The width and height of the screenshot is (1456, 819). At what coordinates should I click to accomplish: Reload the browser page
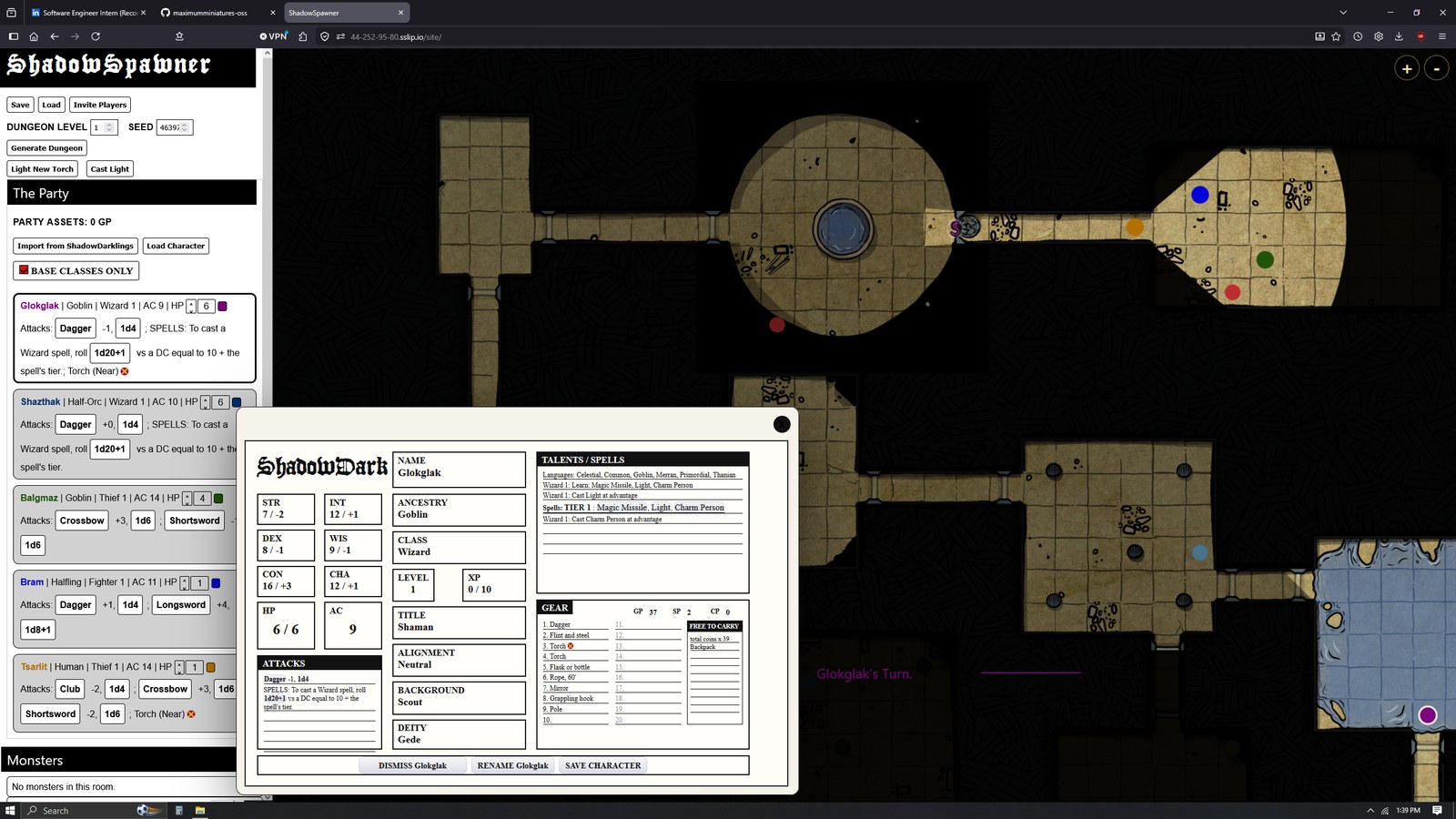(x=96, y=36)
